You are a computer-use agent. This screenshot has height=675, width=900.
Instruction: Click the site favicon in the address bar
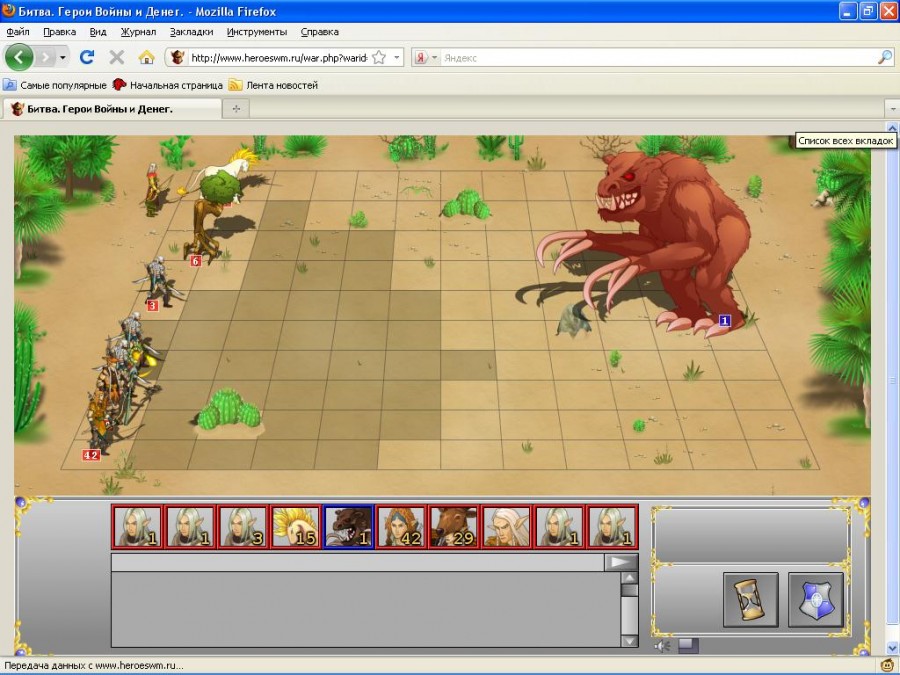coord(178,57)
